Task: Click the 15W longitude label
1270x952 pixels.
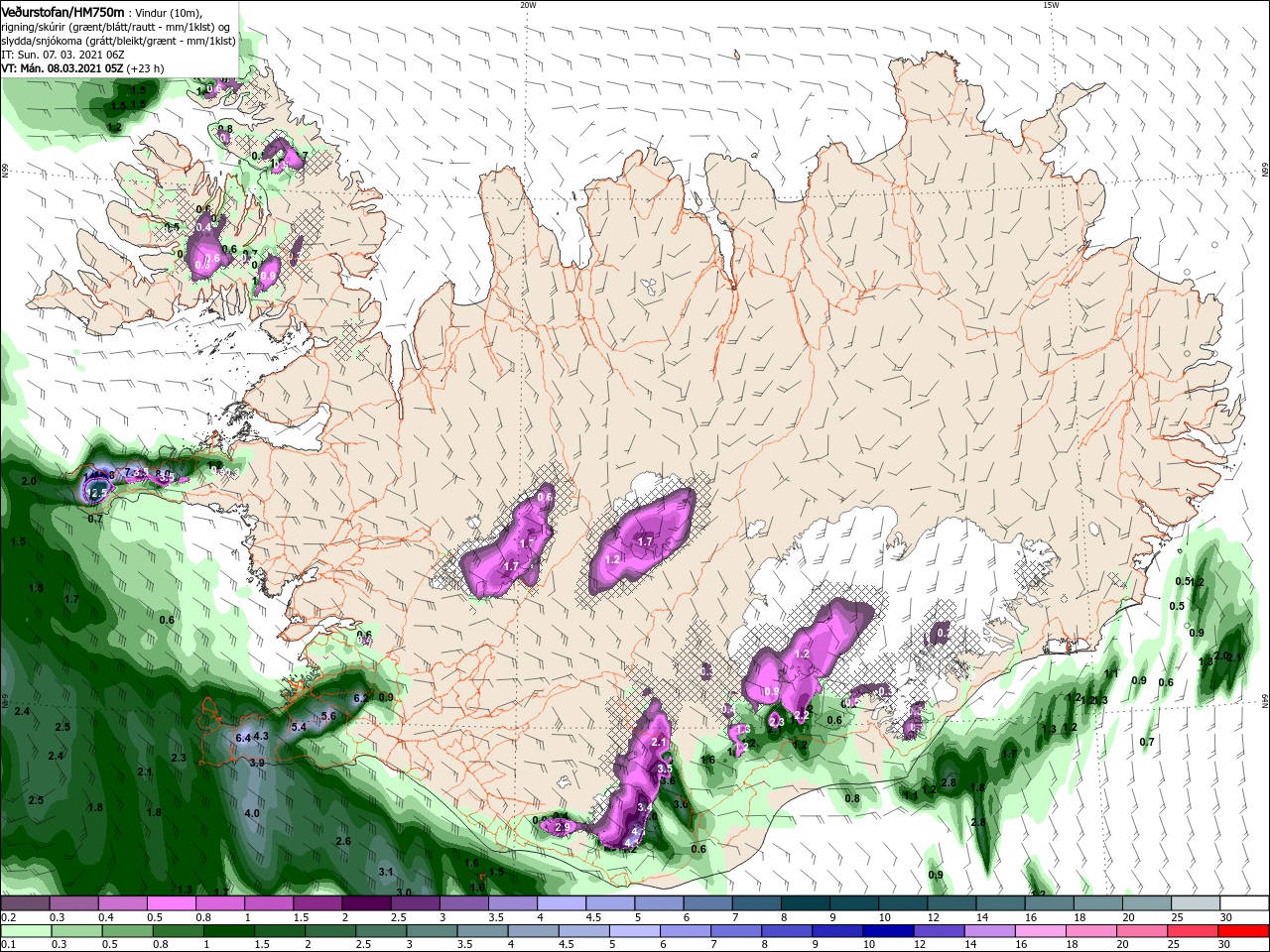Action: (x=1051, y=5)
